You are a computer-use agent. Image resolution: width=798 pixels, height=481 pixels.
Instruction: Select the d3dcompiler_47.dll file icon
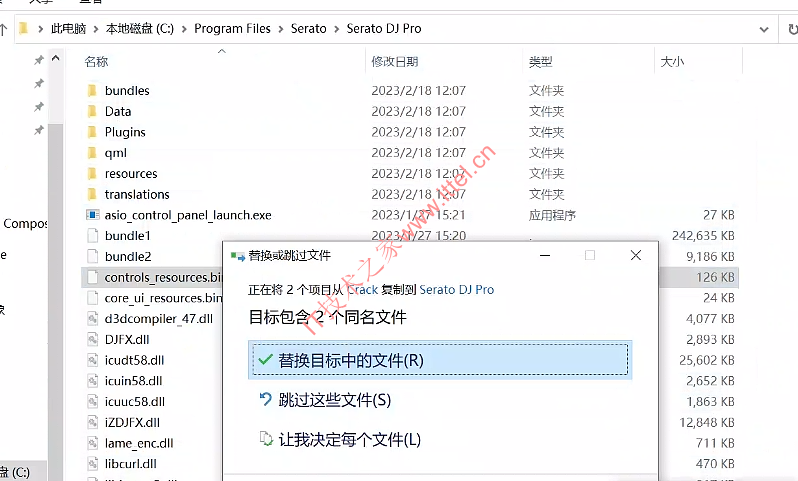tap(92, 319)
